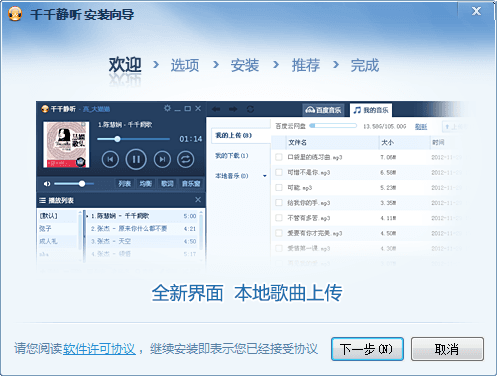Select playlist track 1.陈慧娴 - 千千阙歌
Screen dimensions: 497x376
tap(143, 216)
